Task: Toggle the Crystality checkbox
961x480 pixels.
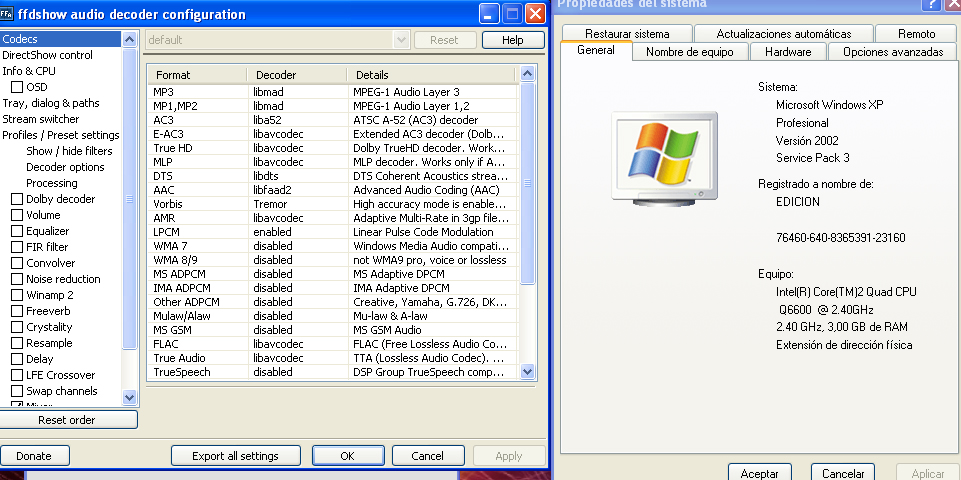Action: click(17, 327)
